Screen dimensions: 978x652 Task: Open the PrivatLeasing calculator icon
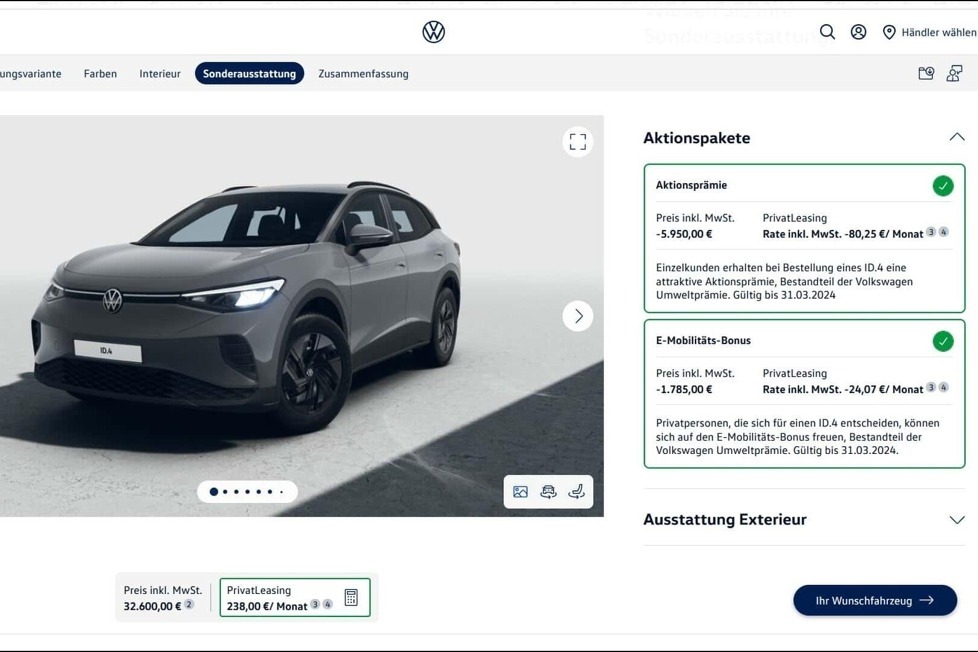tap(351, 598)
